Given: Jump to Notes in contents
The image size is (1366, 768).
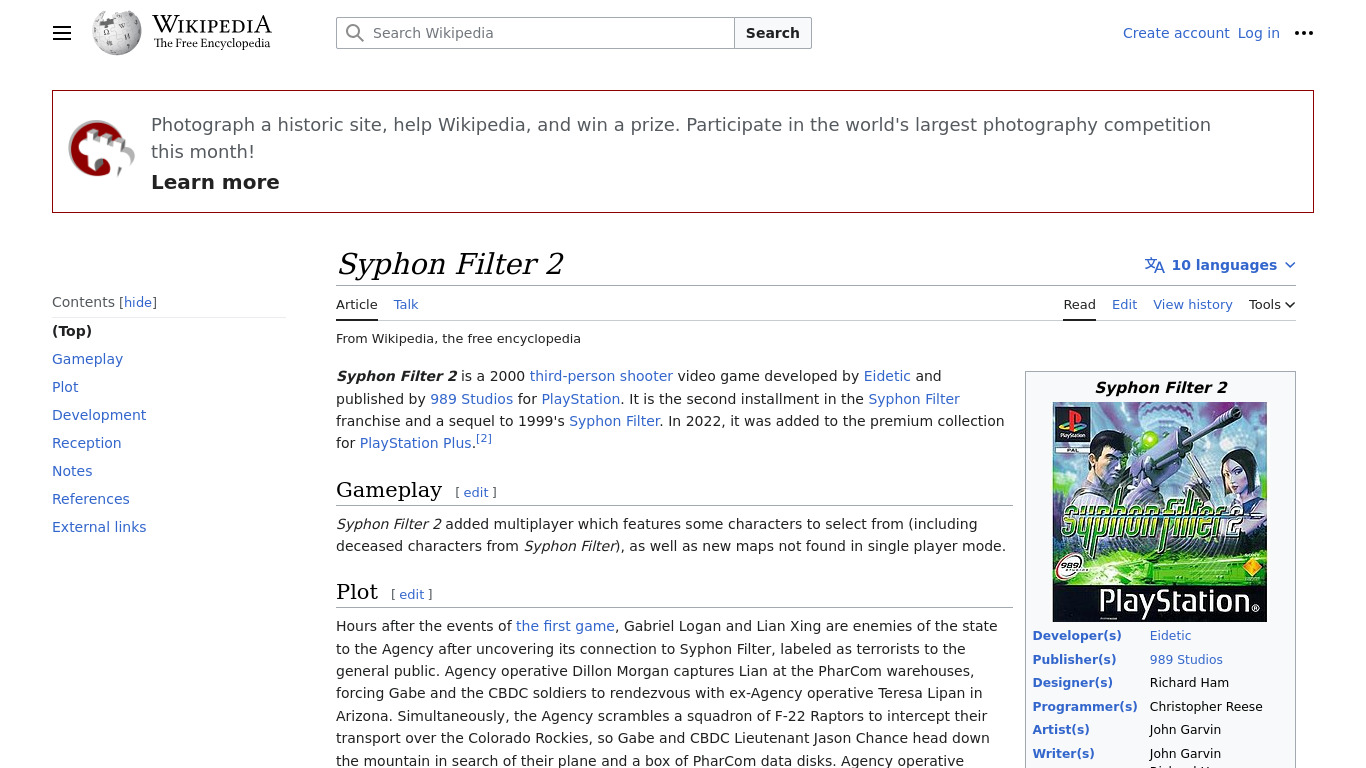Looking at the screenshot, I should coord(72,471).
